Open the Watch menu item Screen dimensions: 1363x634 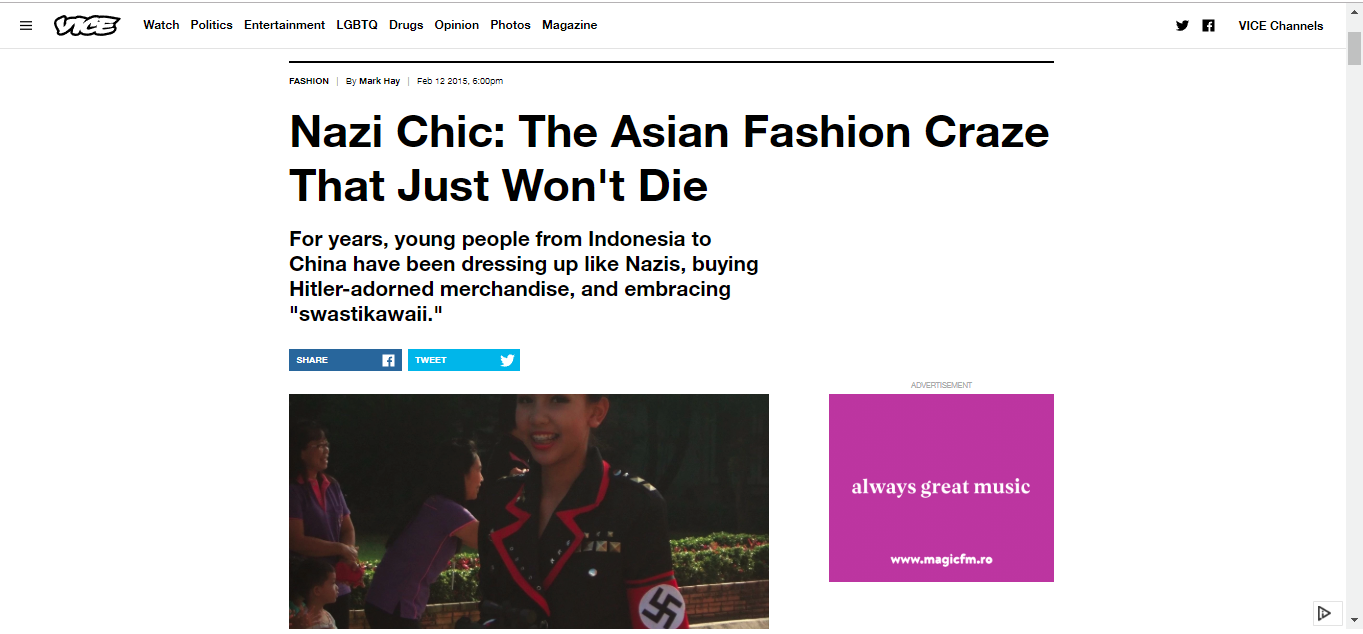coord(161,25)
